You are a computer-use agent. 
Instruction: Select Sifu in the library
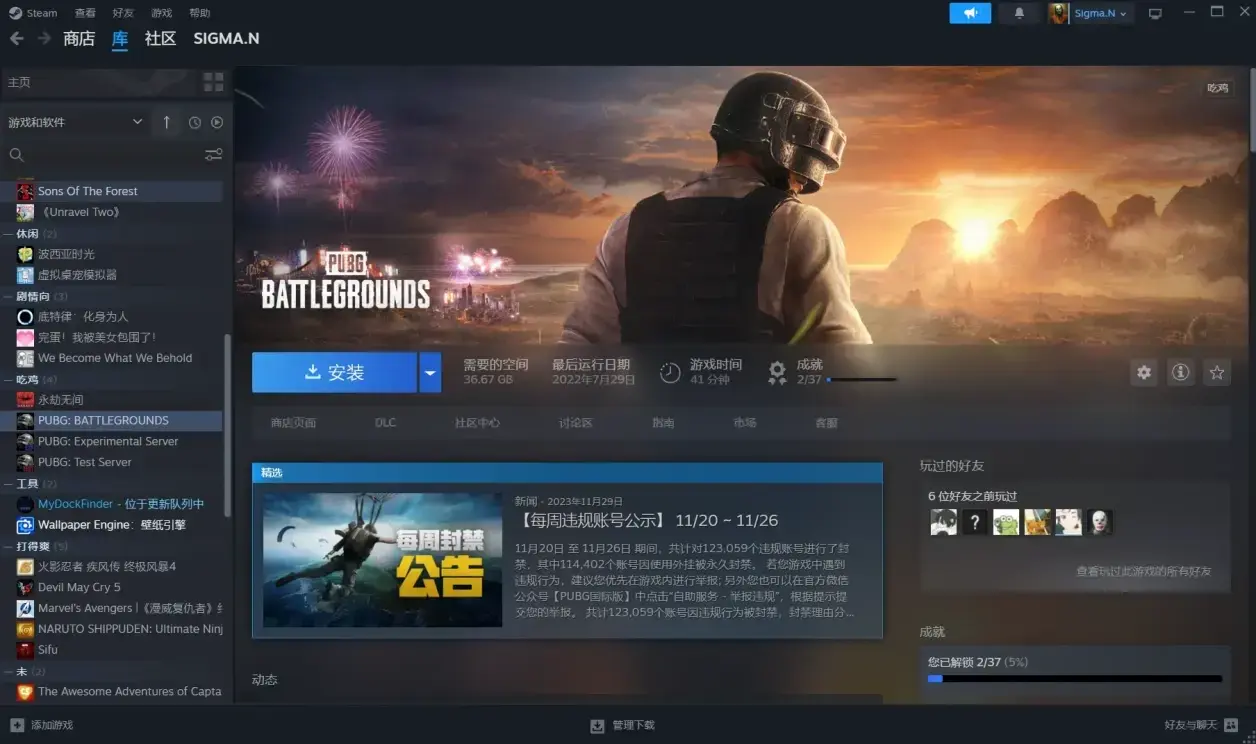(112, 650)
